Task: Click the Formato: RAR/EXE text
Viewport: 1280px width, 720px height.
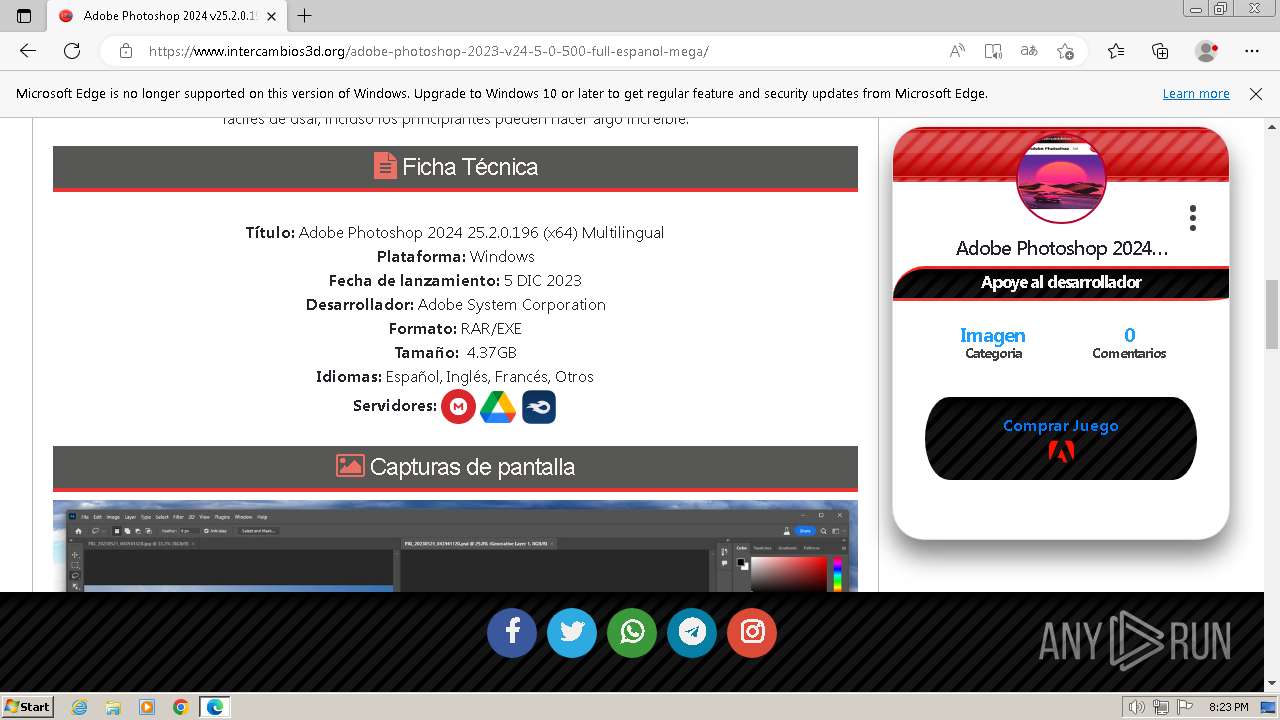Action: click(x=455, y=328)
